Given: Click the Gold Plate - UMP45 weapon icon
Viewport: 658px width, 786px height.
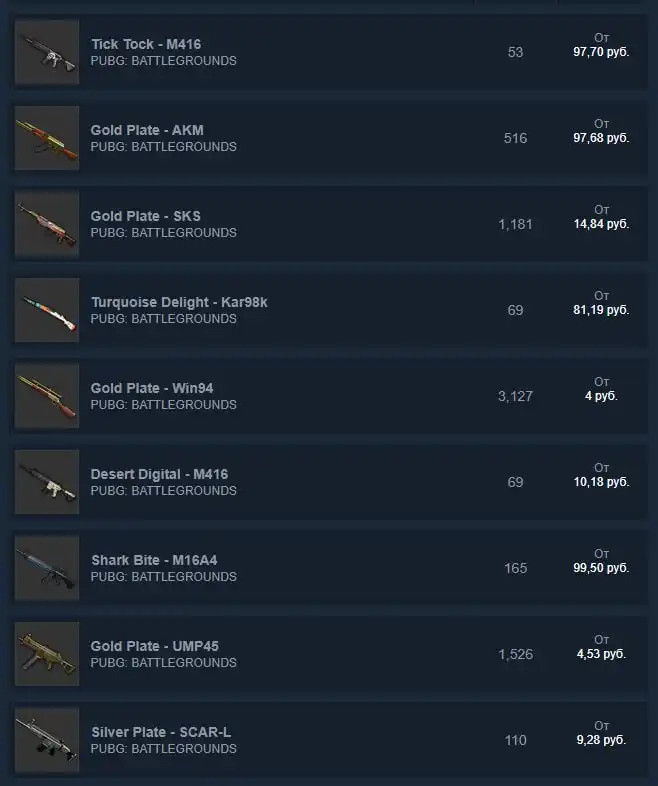Looking at the screenshot, I should pos(47,654).
